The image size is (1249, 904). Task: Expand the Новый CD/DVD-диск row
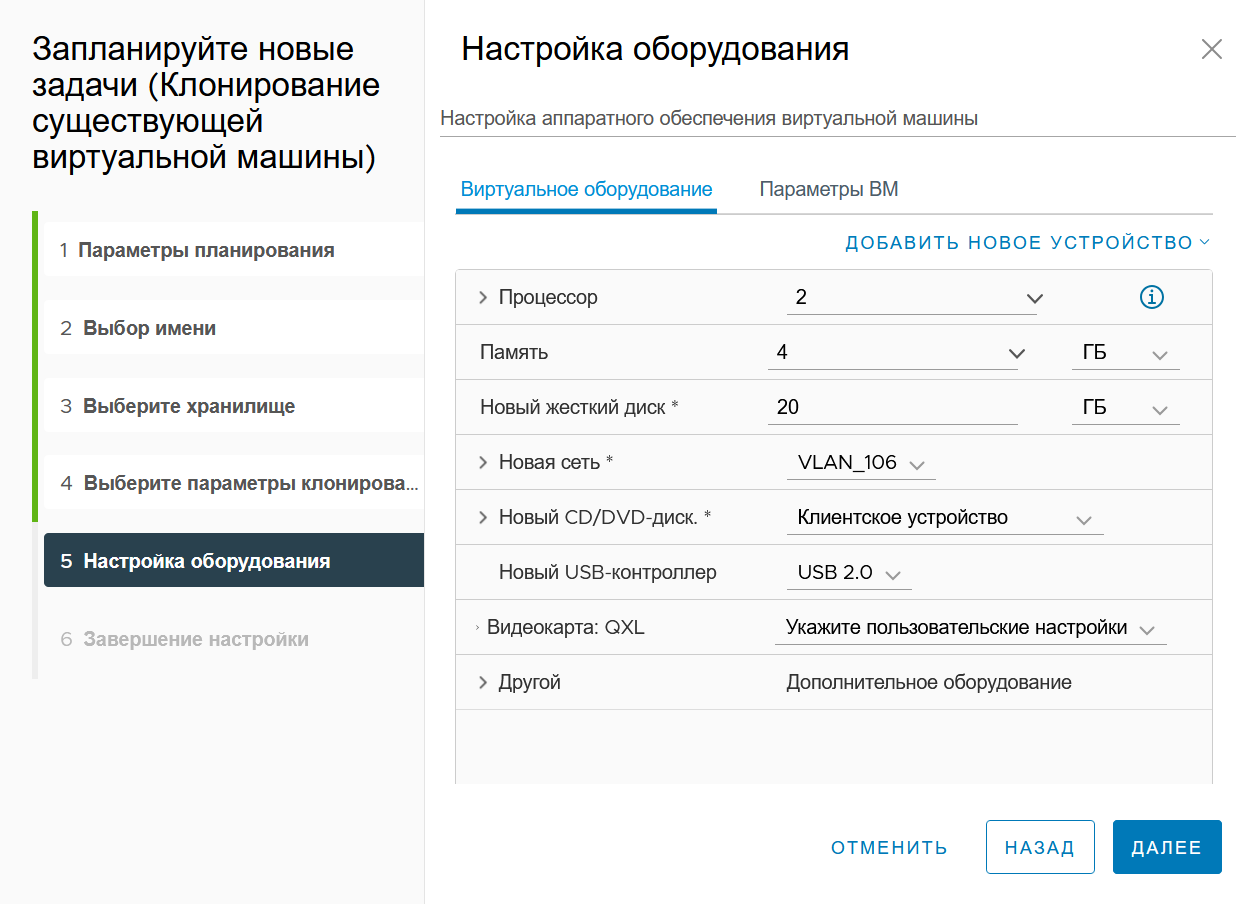[483, 517]
